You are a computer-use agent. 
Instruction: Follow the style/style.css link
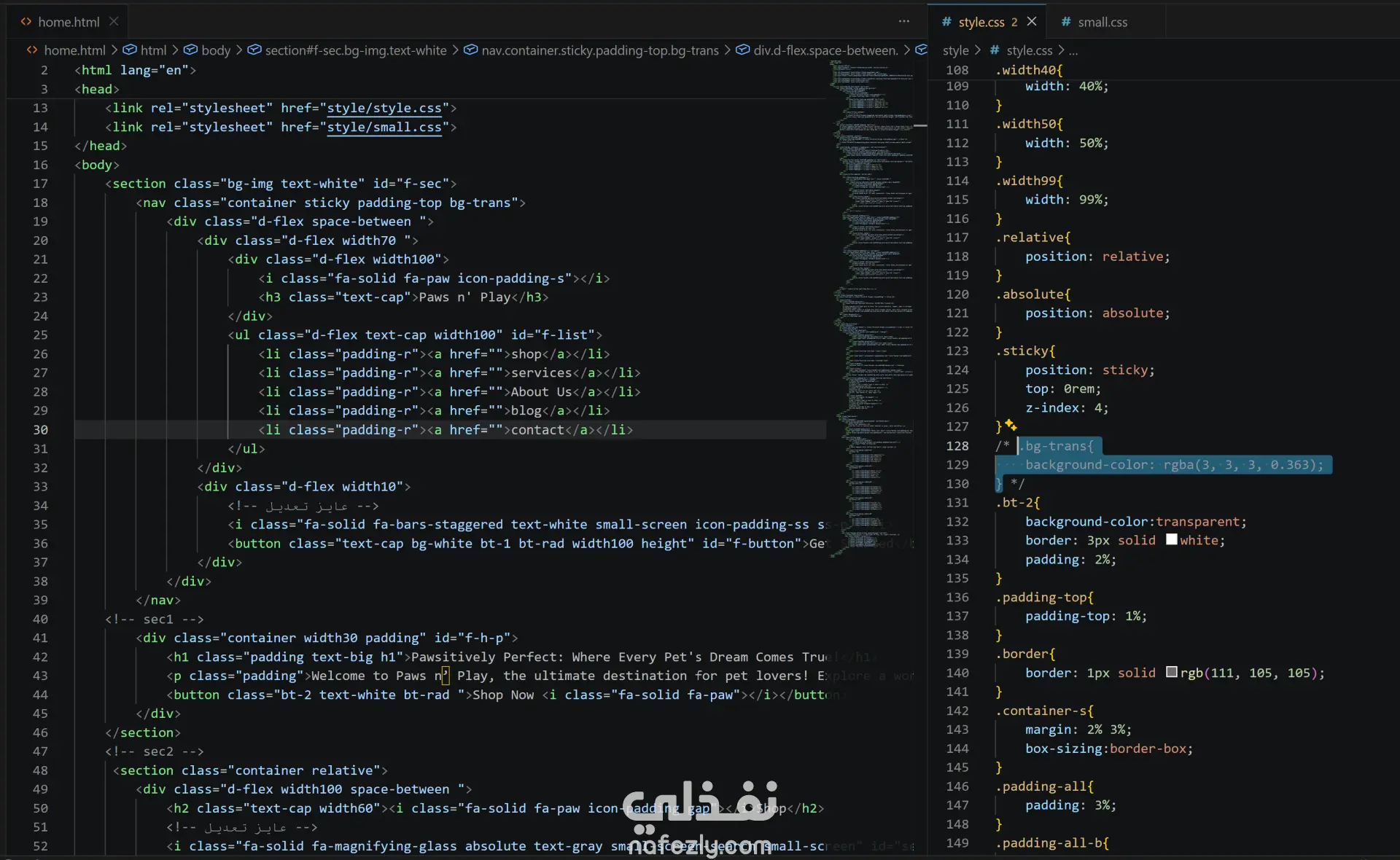point(384,108)
